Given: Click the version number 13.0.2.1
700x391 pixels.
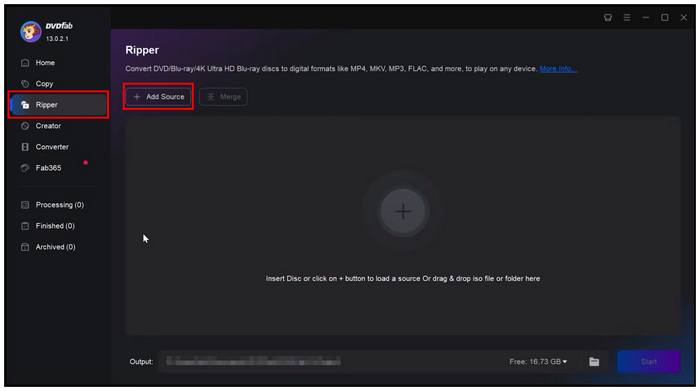Looking at the screenshot, I should [x=57, y=39].
